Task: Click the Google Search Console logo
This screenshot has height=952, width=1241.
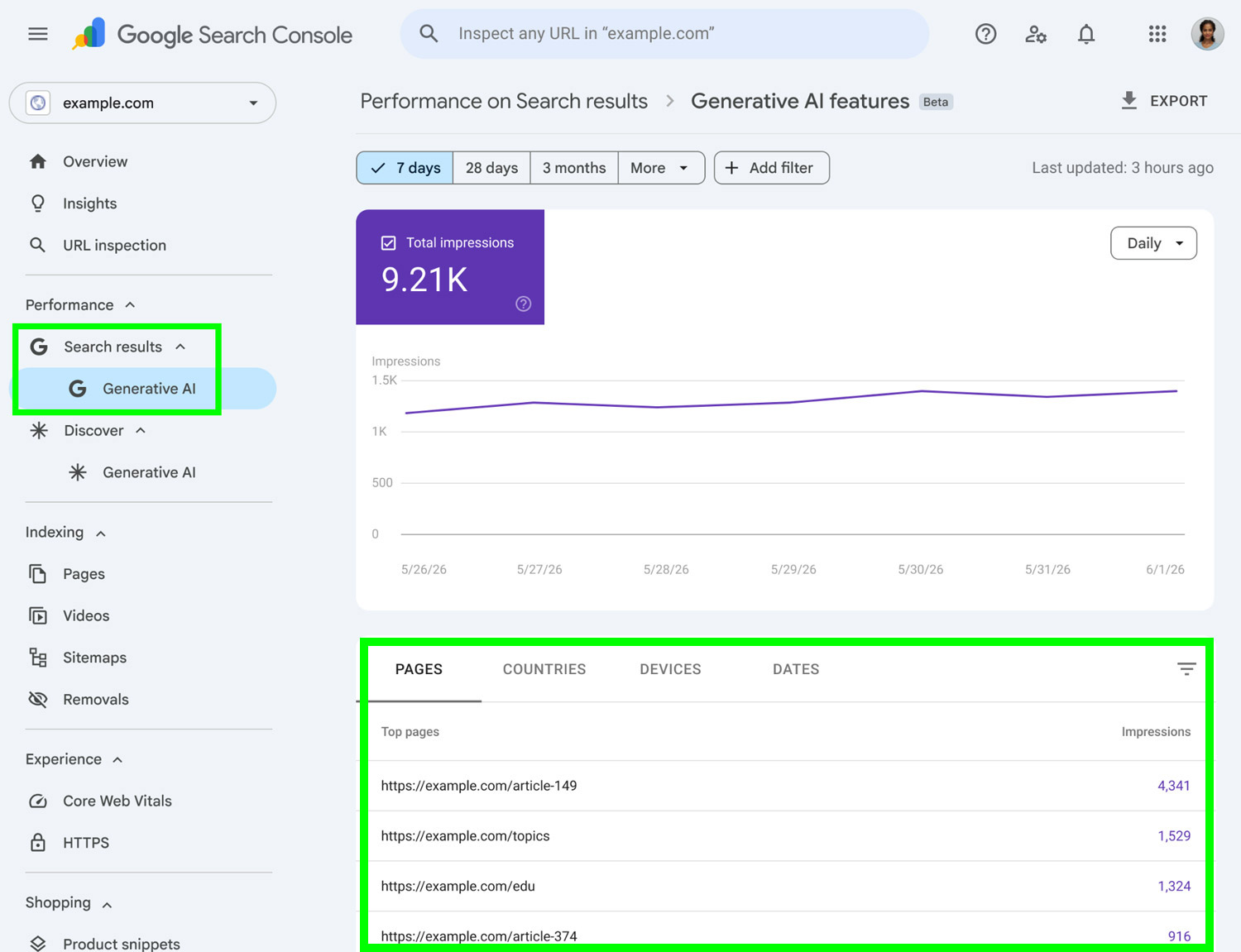Action: (212, 34)
